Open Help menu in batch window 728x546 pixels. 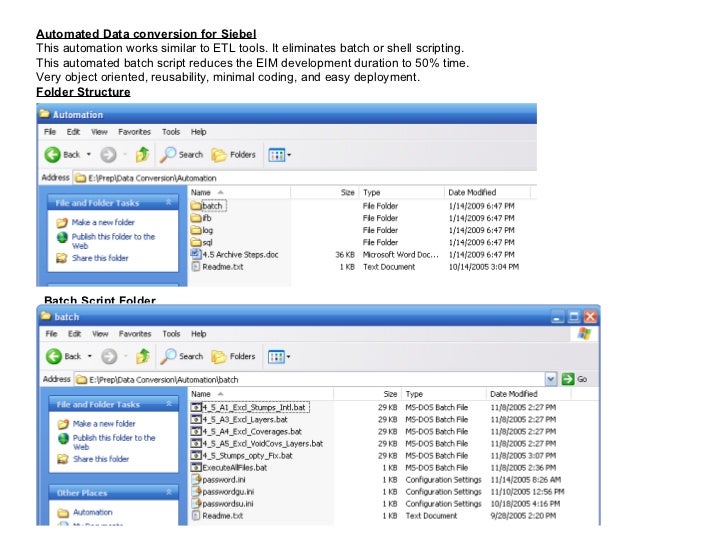click(x=198, y=334)
